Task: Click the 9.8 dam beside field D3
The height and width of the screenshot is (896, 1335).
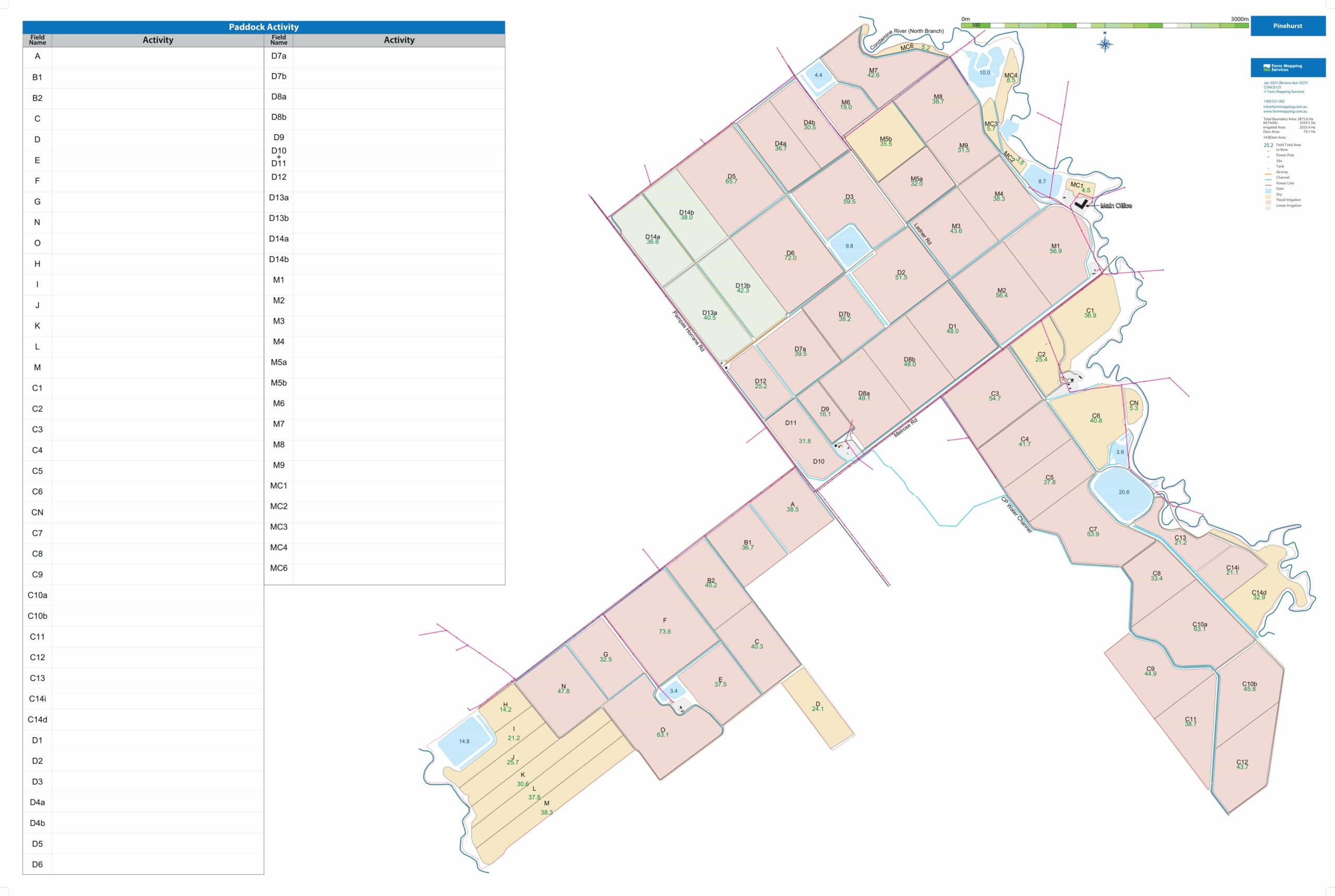Action: point(849,246)
